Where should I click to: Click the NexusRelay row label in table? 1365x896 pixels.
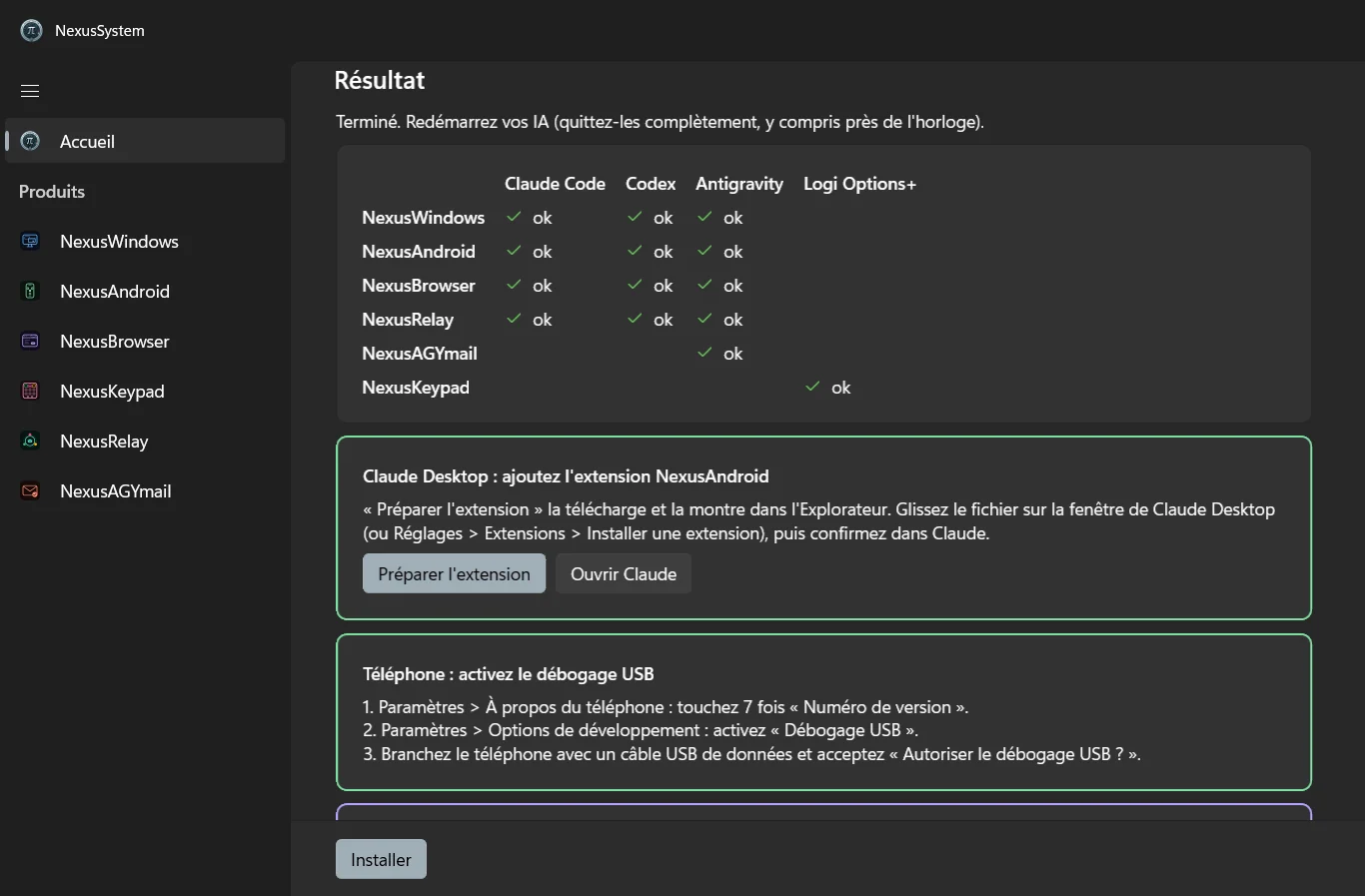click(408, 320)
